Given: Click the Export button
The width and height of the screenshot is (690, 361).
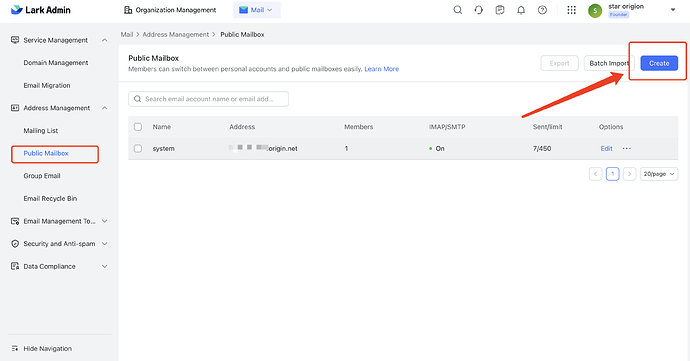Looking at the screenshot, I should [x=559, y=63].
